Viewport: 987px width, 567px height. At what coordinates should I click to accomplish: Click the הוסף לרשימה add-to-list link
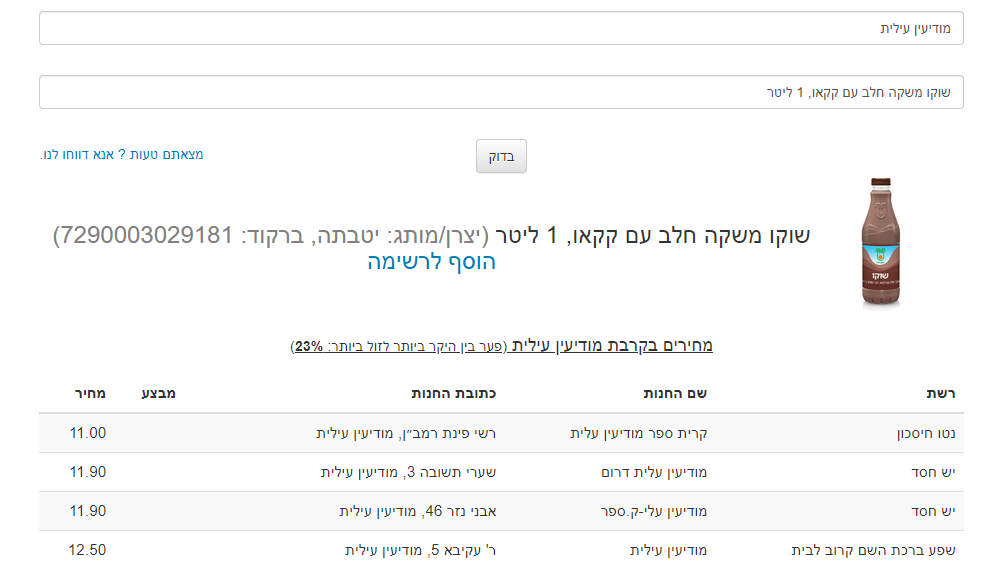coord(431,262)
